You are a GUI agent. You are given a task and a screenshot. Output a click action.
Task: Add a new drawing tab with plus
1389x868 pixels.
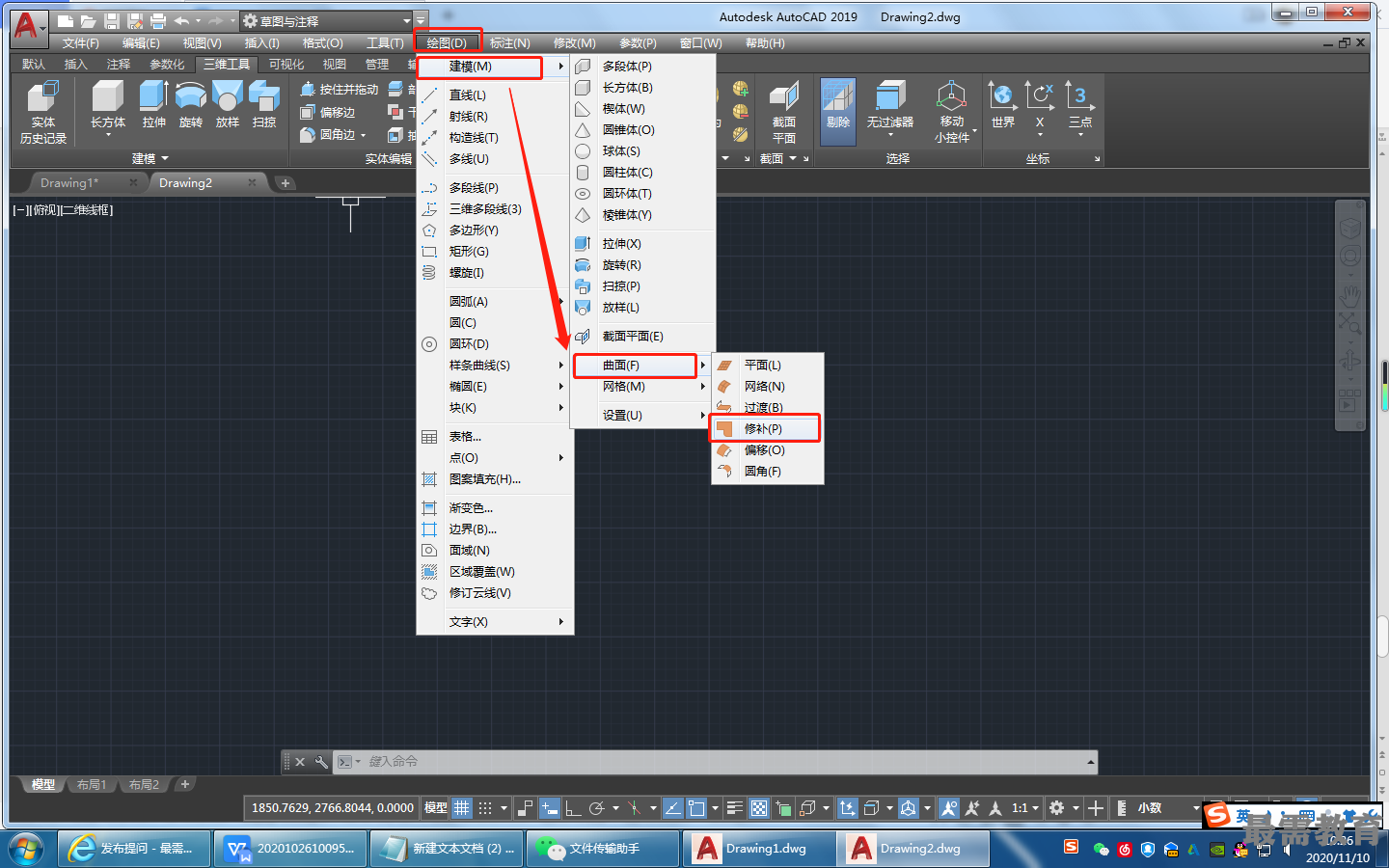click(285, 183)
